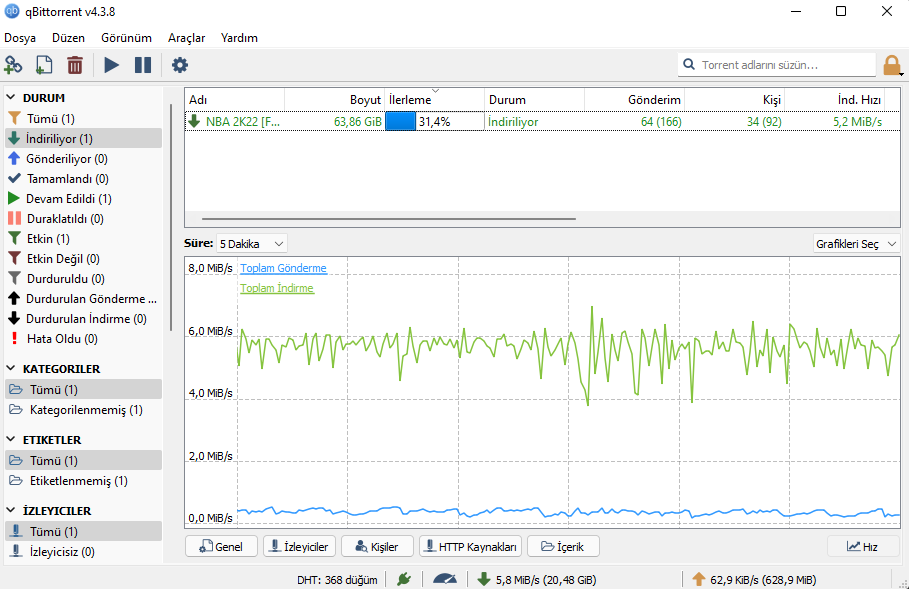909x589 pixels.
Task: Open the Süre 5 Dakika dropdown
Action: [x=251, y=243]
